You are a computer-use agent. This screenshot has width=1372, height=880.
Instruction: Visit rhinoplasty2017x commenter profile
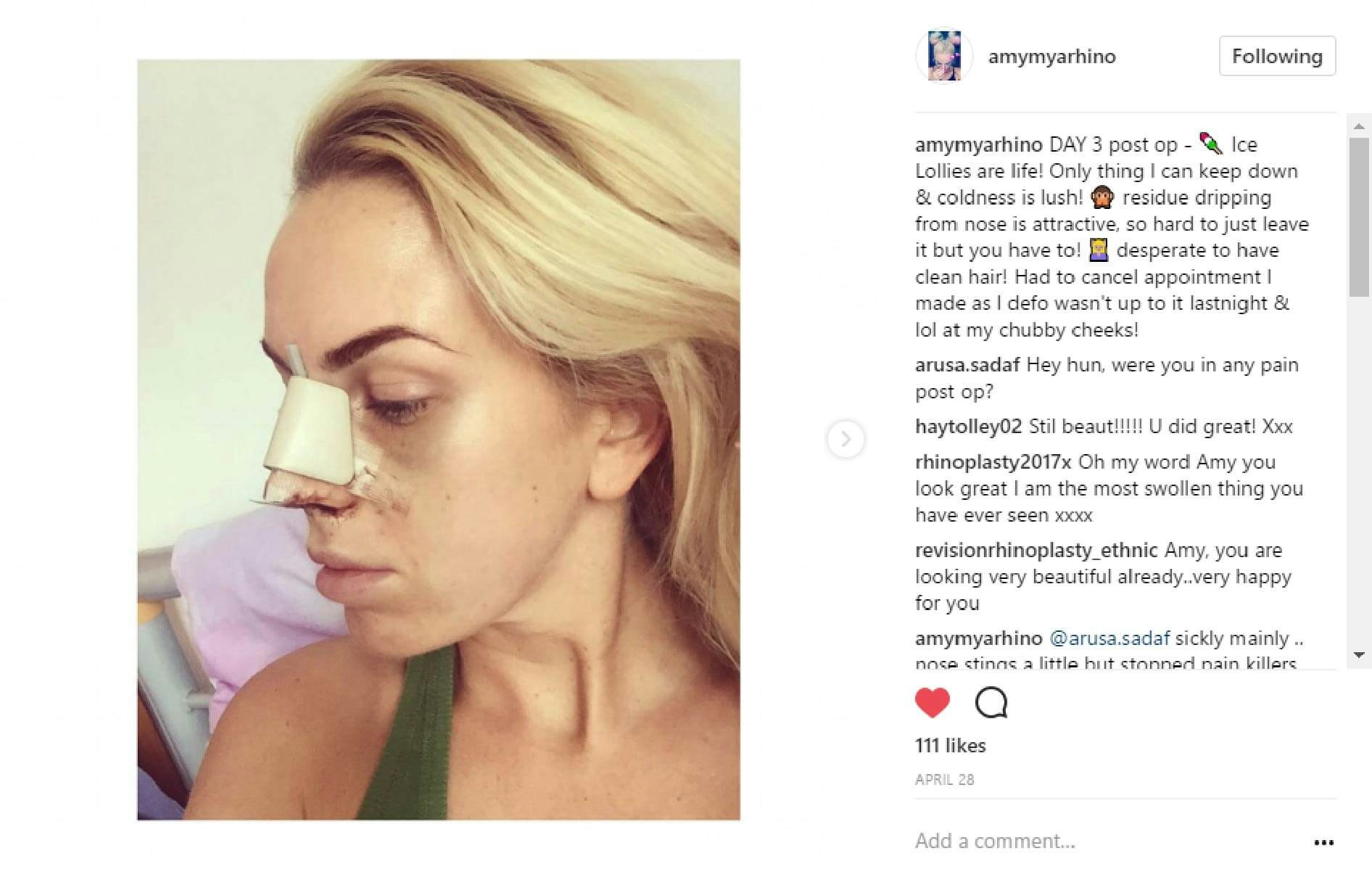coord(993,462)
